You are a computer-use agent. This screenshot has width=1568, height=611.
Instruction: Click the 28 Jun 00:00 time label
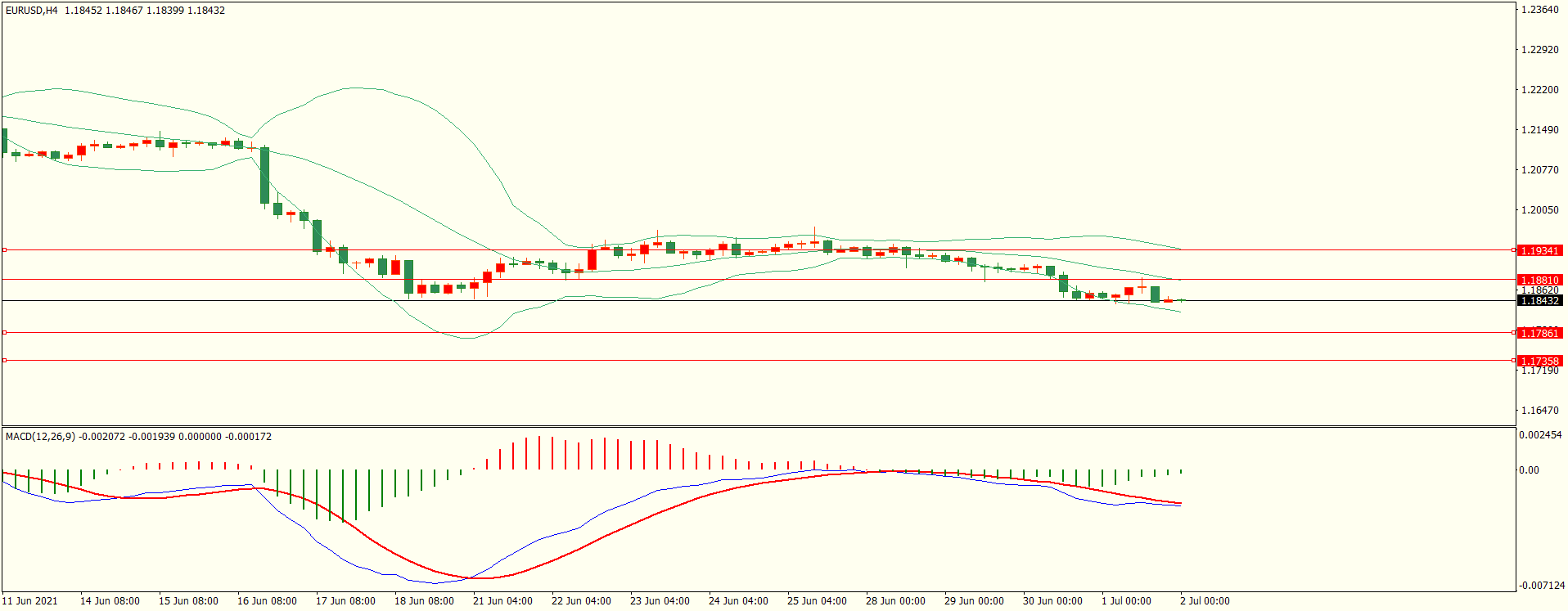(x=895, y=601)
